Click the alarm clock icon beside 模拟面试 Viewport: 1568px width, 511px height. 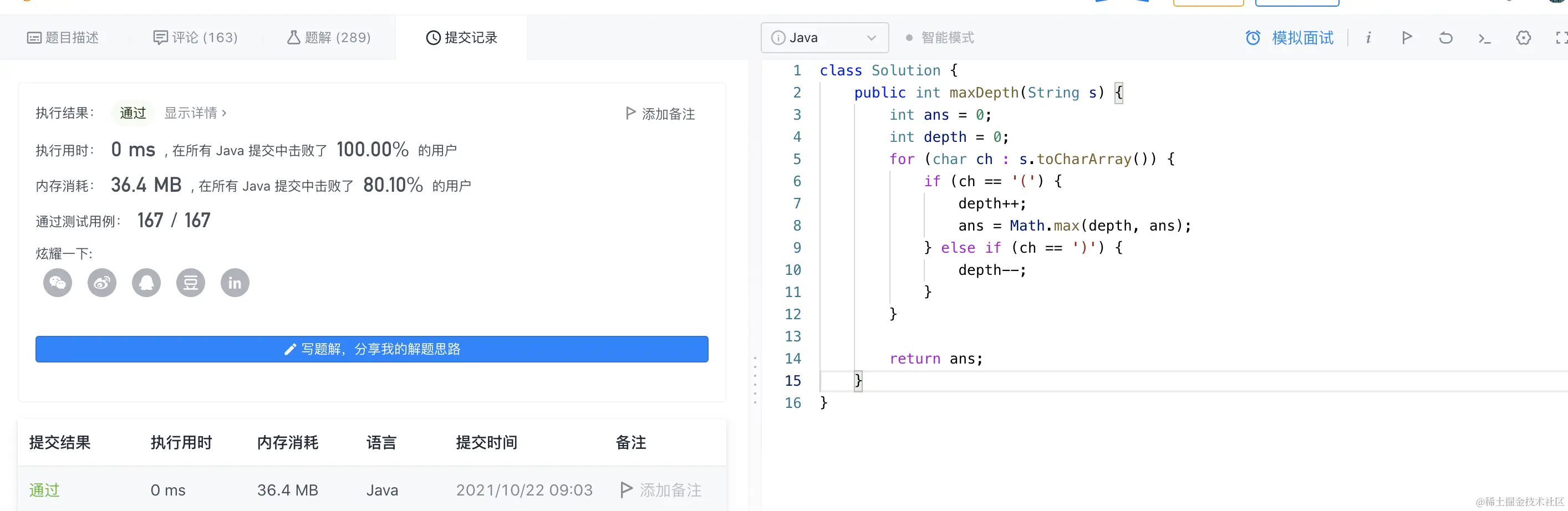pos(1253,38)
